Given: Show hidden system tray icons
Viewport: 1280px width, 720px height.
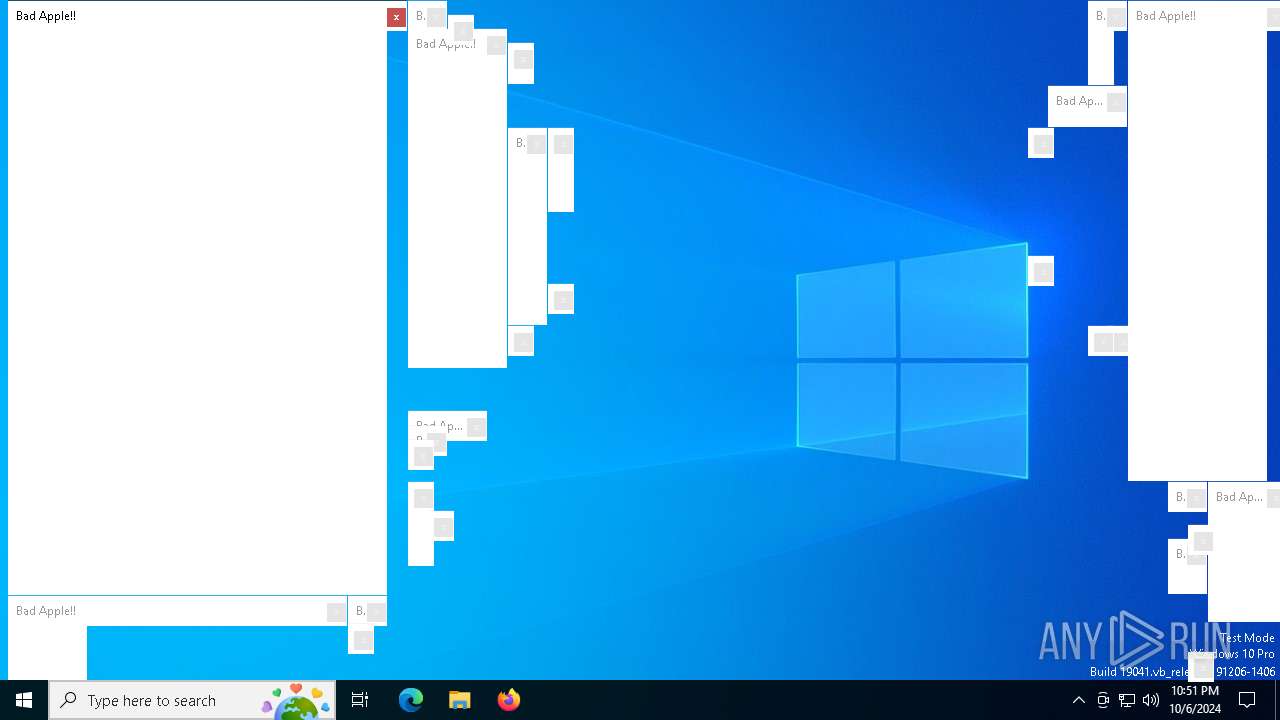Looking at the screenshot, I should point(1078,700).
